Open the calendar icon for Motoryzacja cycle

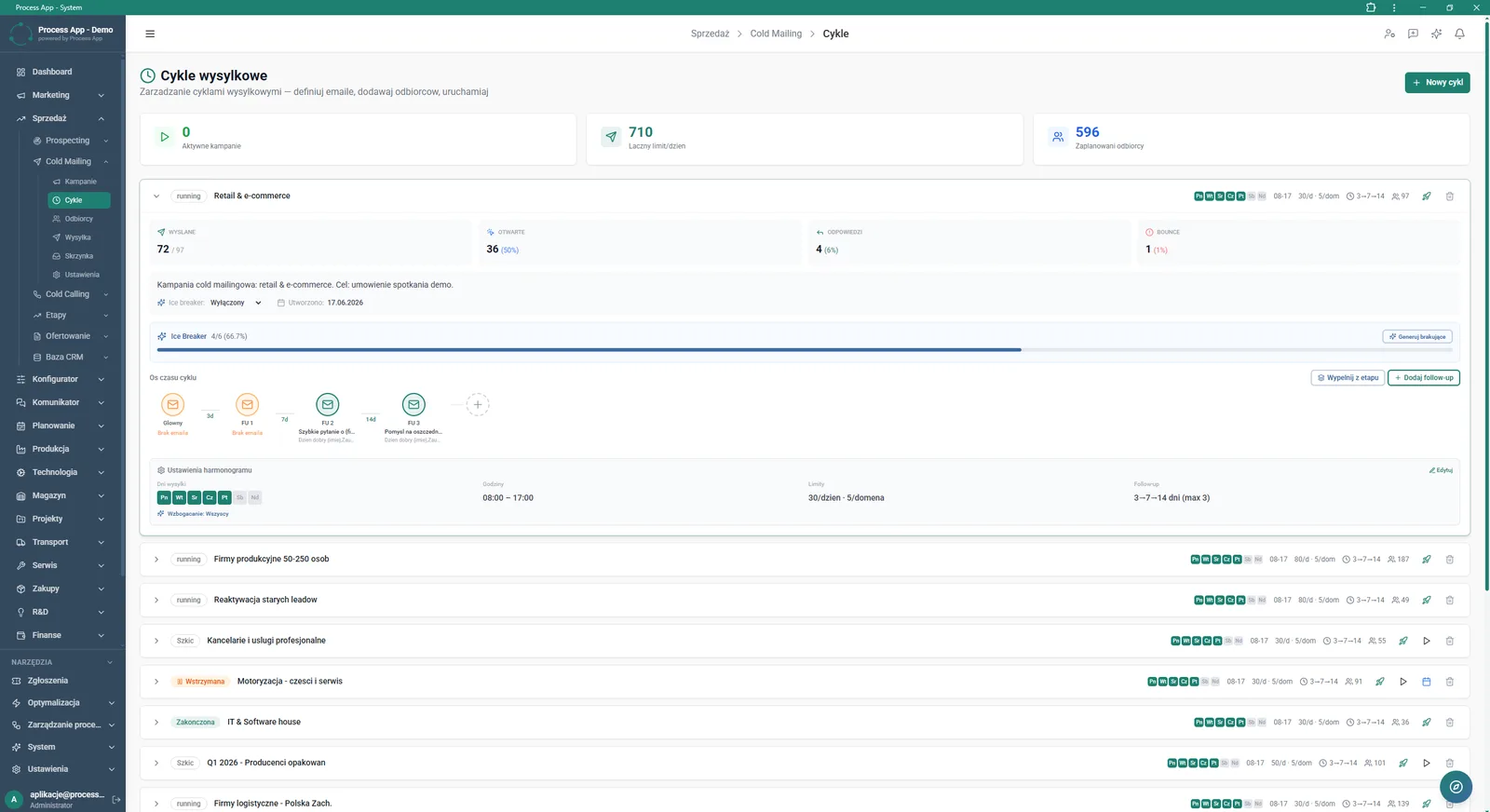(1426, 682)
